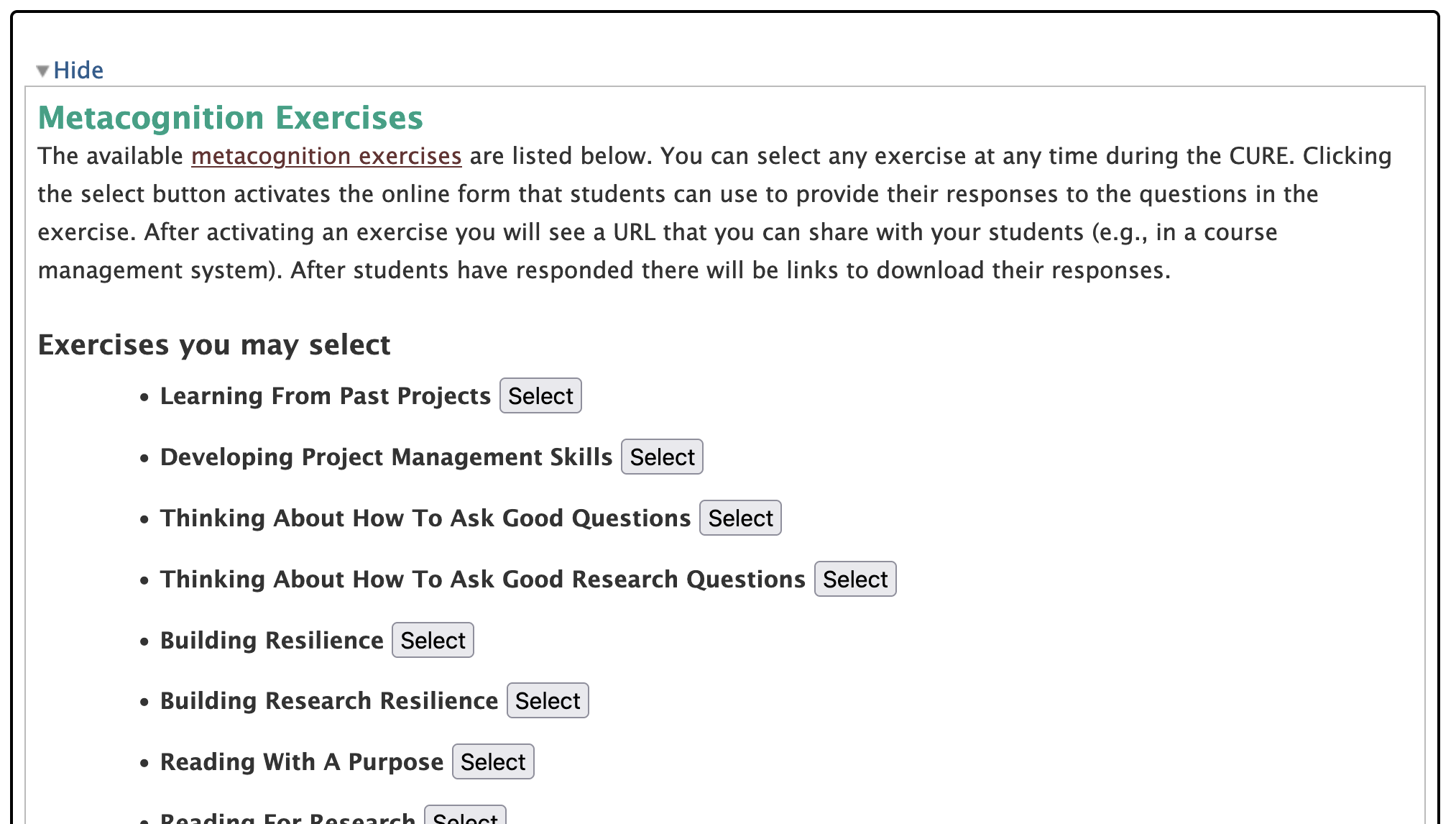Viewport: 1456px width, 824px height.
Task: Click the Developing Project Management Skills label
Action: (386, 457)
